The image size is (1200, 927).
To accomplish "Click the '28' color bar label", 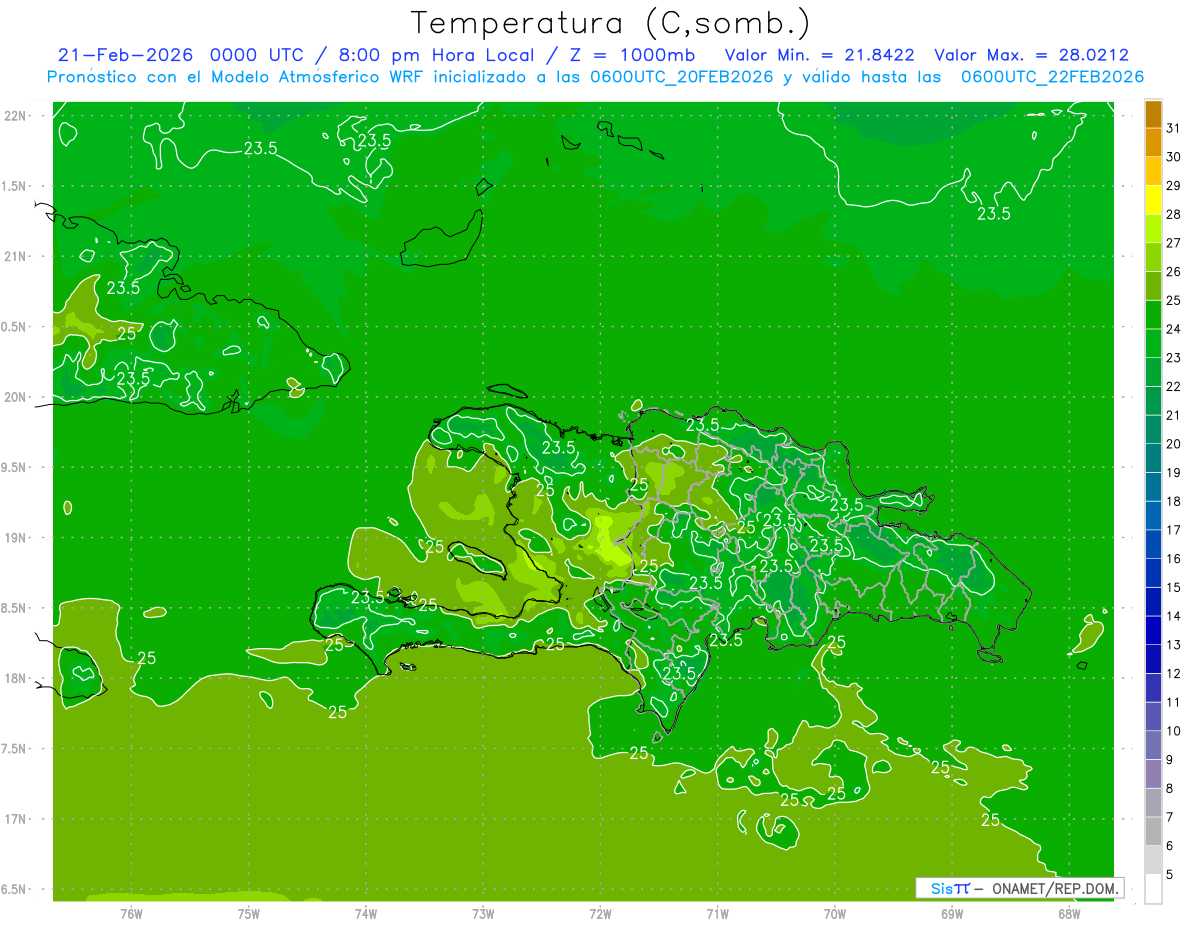I will coord(1174,214).
